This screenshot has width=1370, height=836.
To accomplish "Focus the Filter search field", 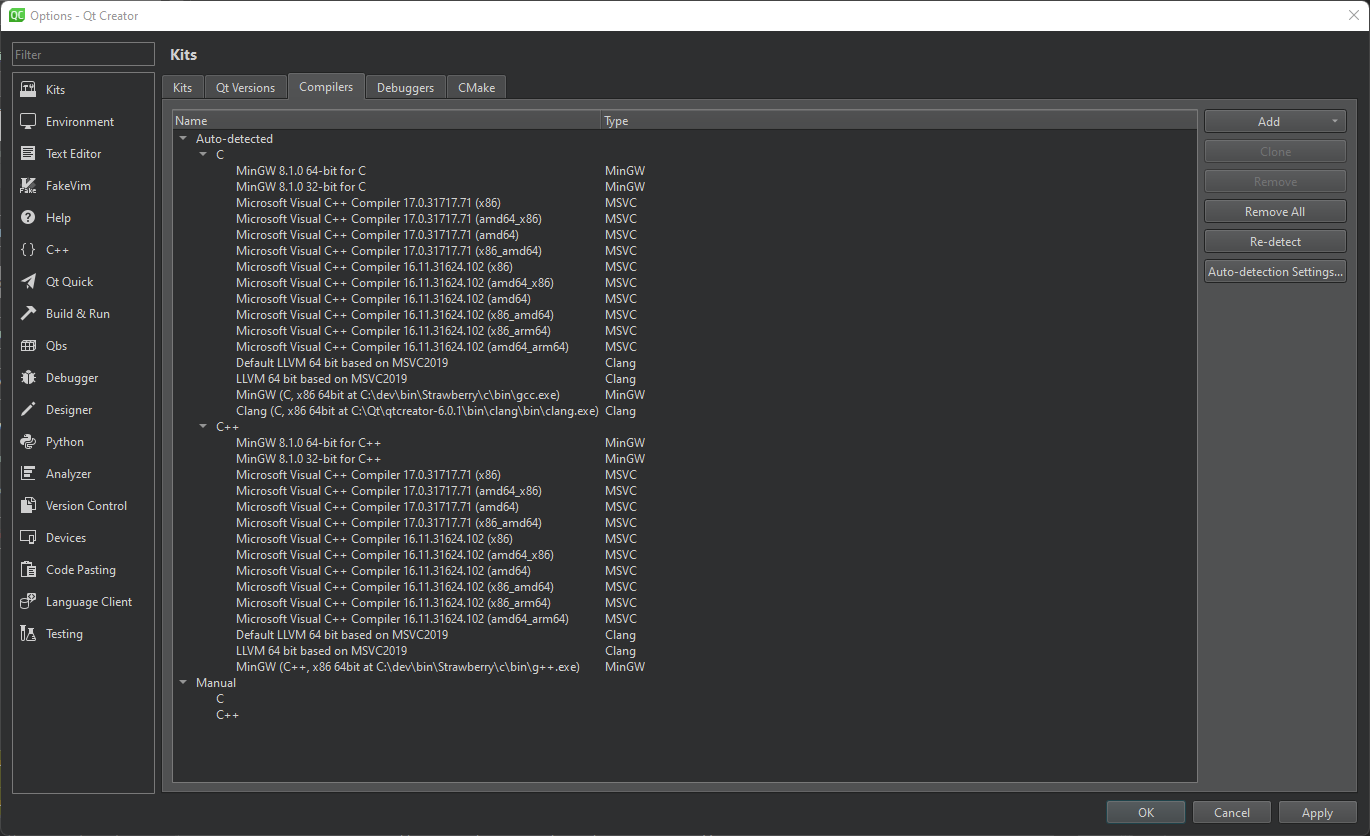I will coord(84,55).
